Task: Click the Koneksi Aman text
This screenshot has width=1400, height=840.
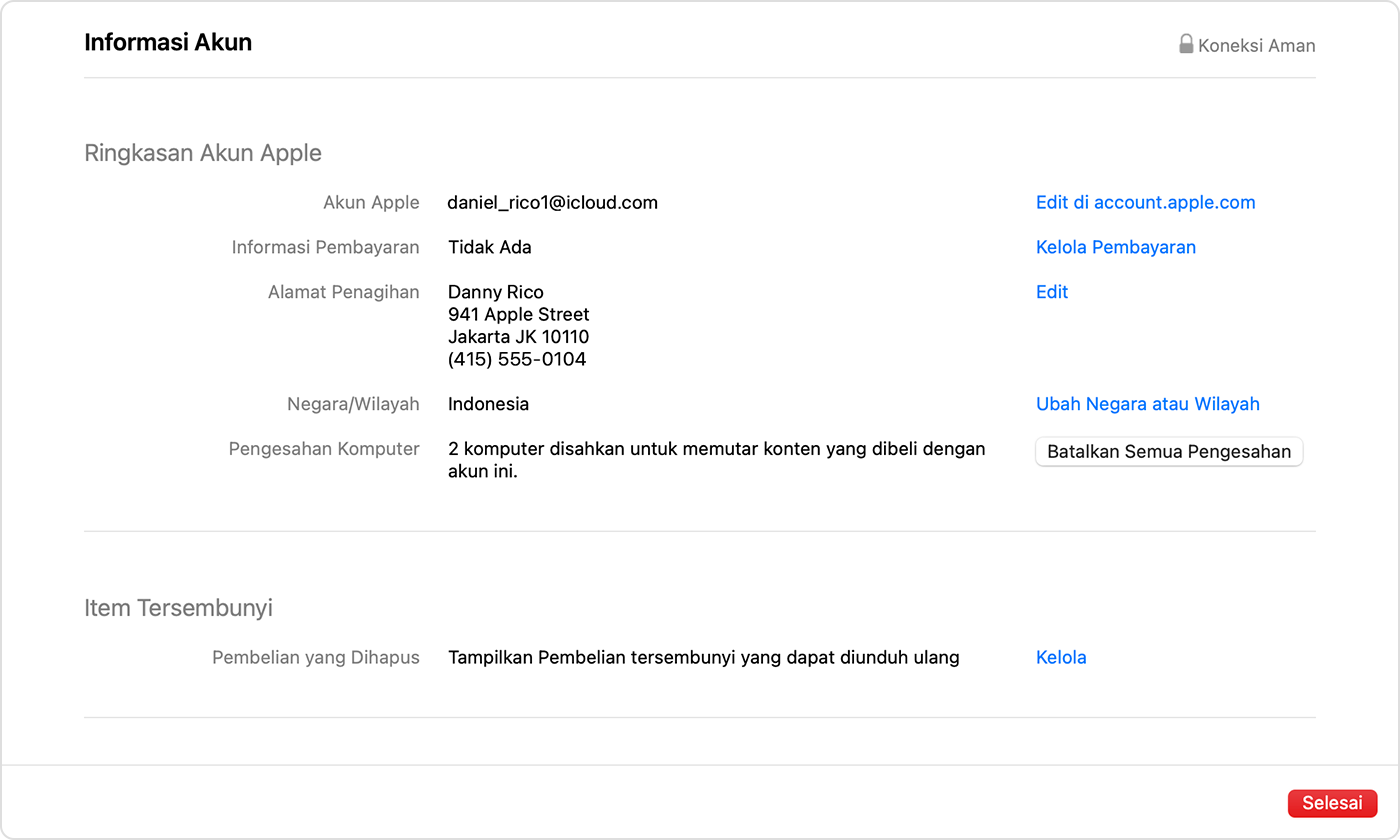Action: [1257, 45]
